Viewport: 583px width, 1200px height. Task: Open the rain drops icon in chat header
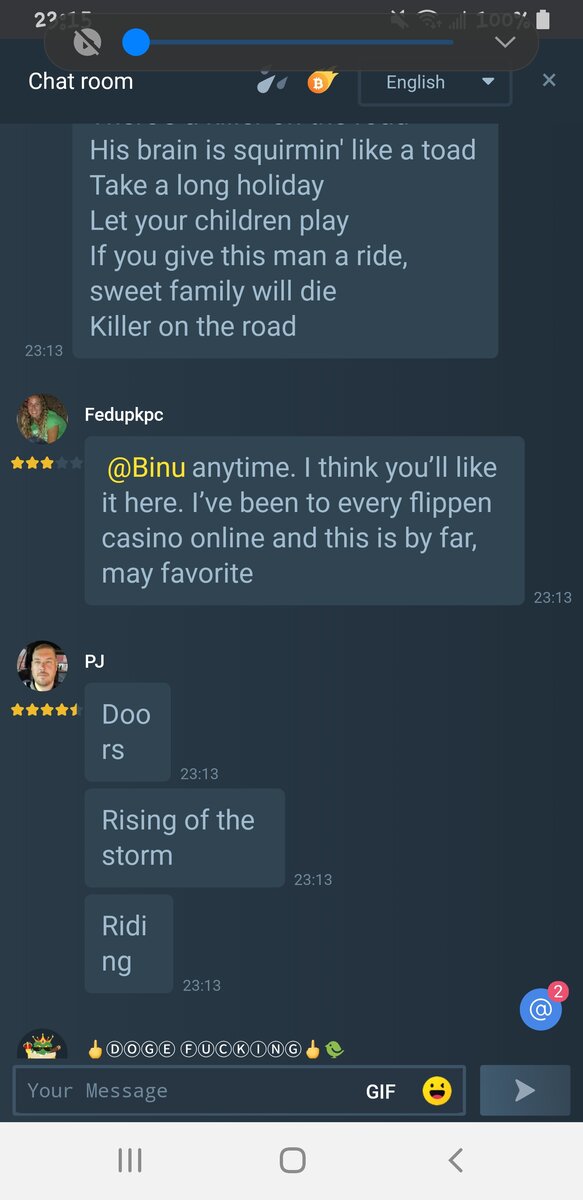[x=270, y=82]
